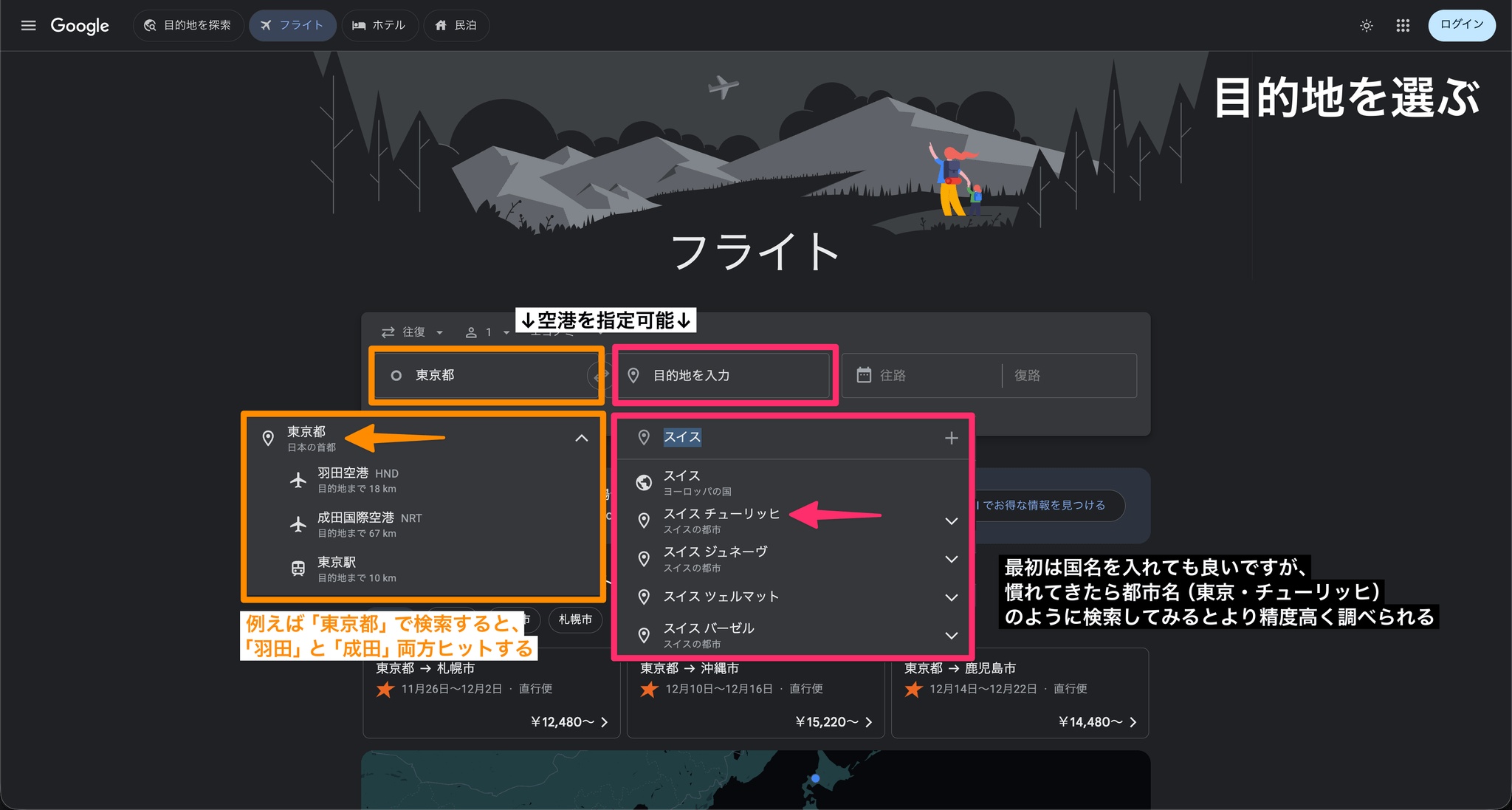The width and height of the screenshot is (1512, 810).
Task: Open the passenger count dropdown
Action: click(487, 332)
